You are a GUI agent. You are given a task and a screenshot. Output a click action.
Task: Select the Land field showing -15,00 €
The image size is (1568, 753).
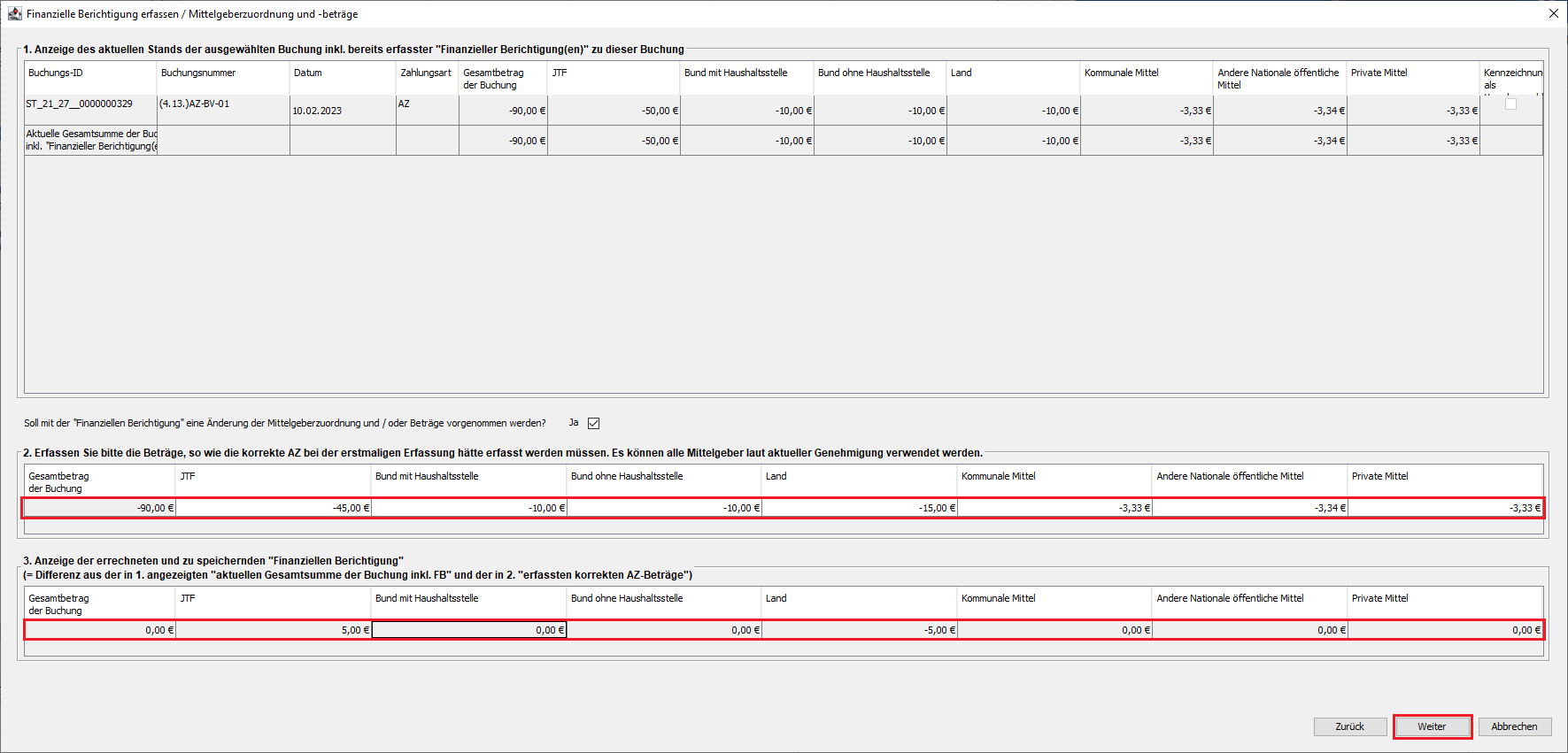pos(859,508)
